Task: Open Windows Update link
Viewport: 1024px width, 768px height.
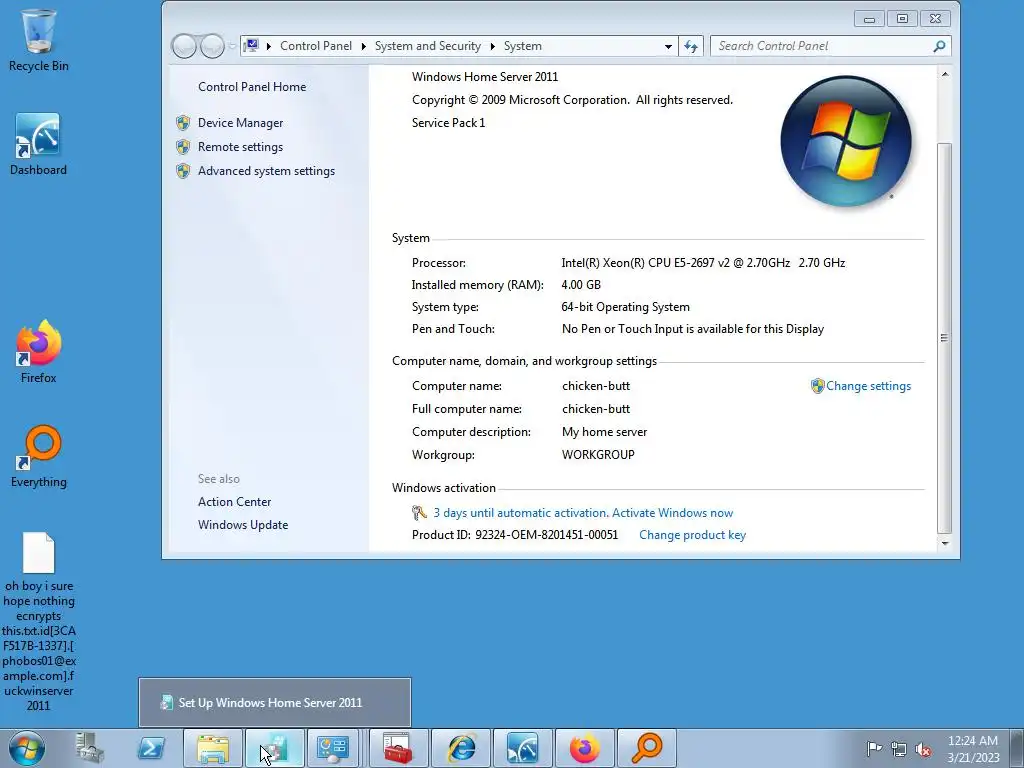Action: (x=243, y=525)
